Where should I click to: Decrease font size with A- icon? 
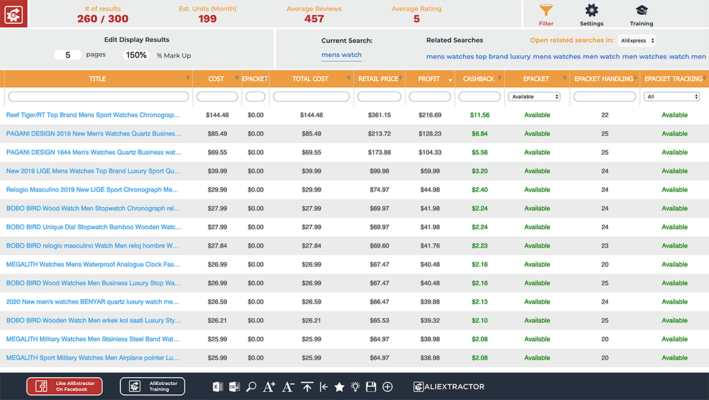point(288,386)
